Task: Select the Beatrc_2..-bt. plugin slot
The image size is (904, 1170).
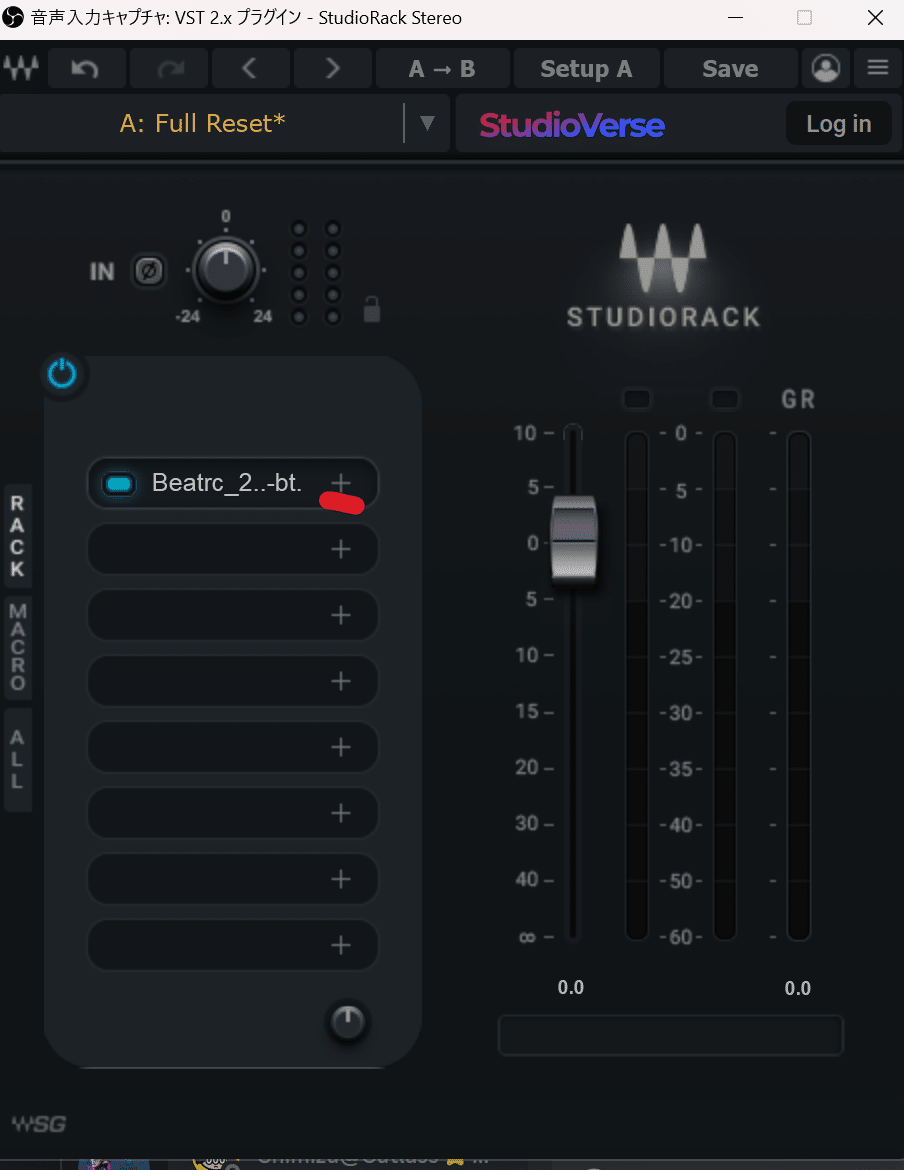Action: 232,484
